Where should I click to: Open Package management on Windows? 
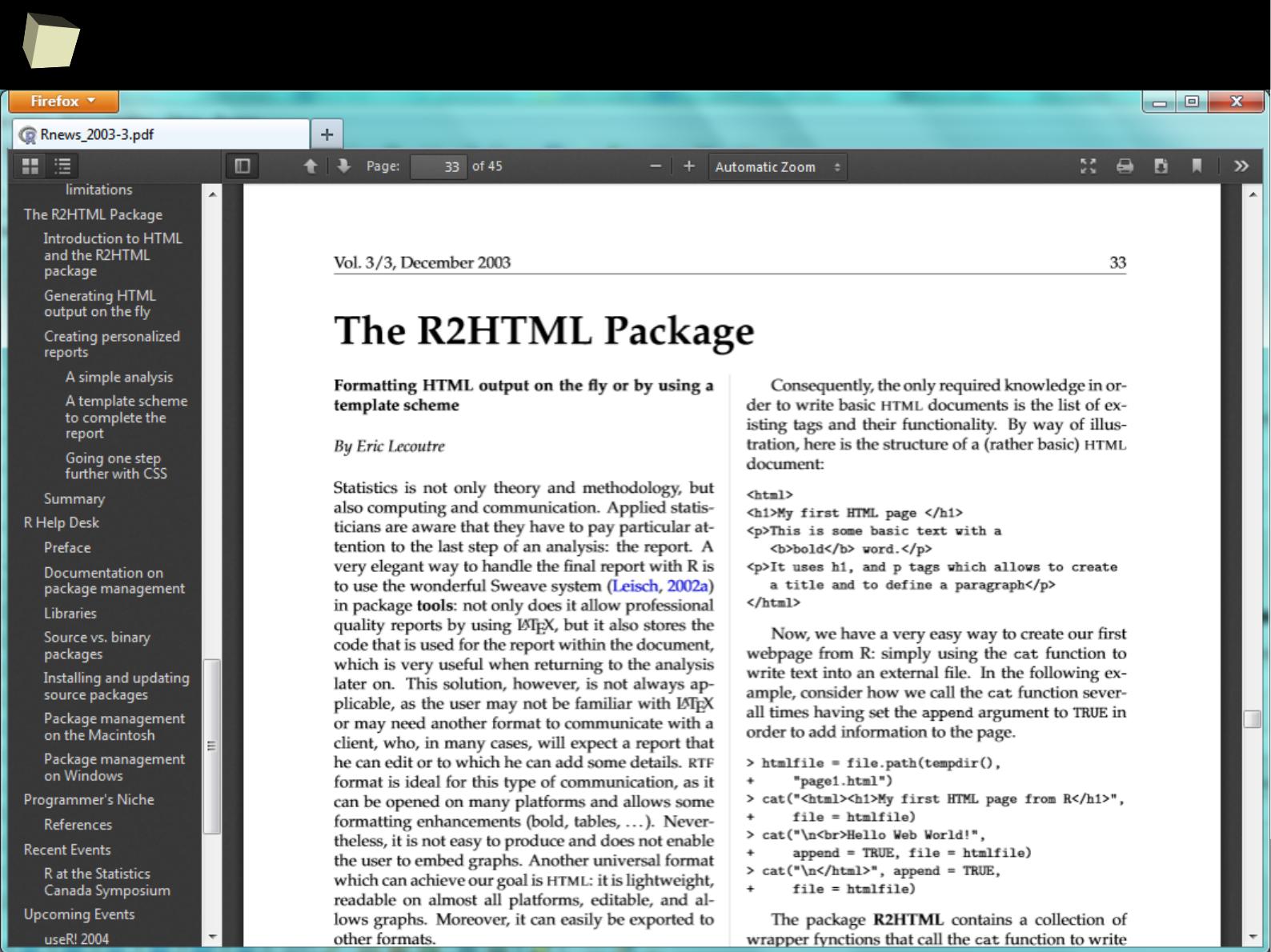[114, 767]
